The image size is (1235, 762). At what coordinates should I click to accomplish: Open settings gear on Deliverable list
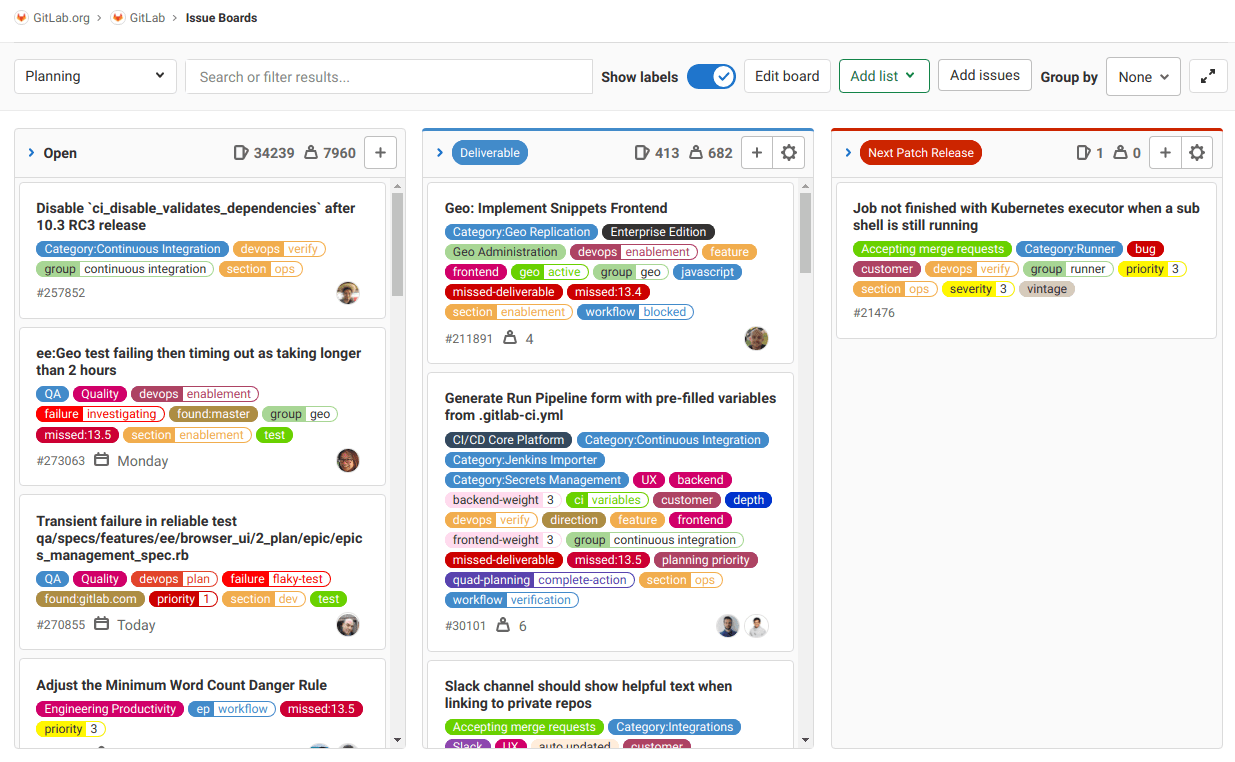point(789,152)
